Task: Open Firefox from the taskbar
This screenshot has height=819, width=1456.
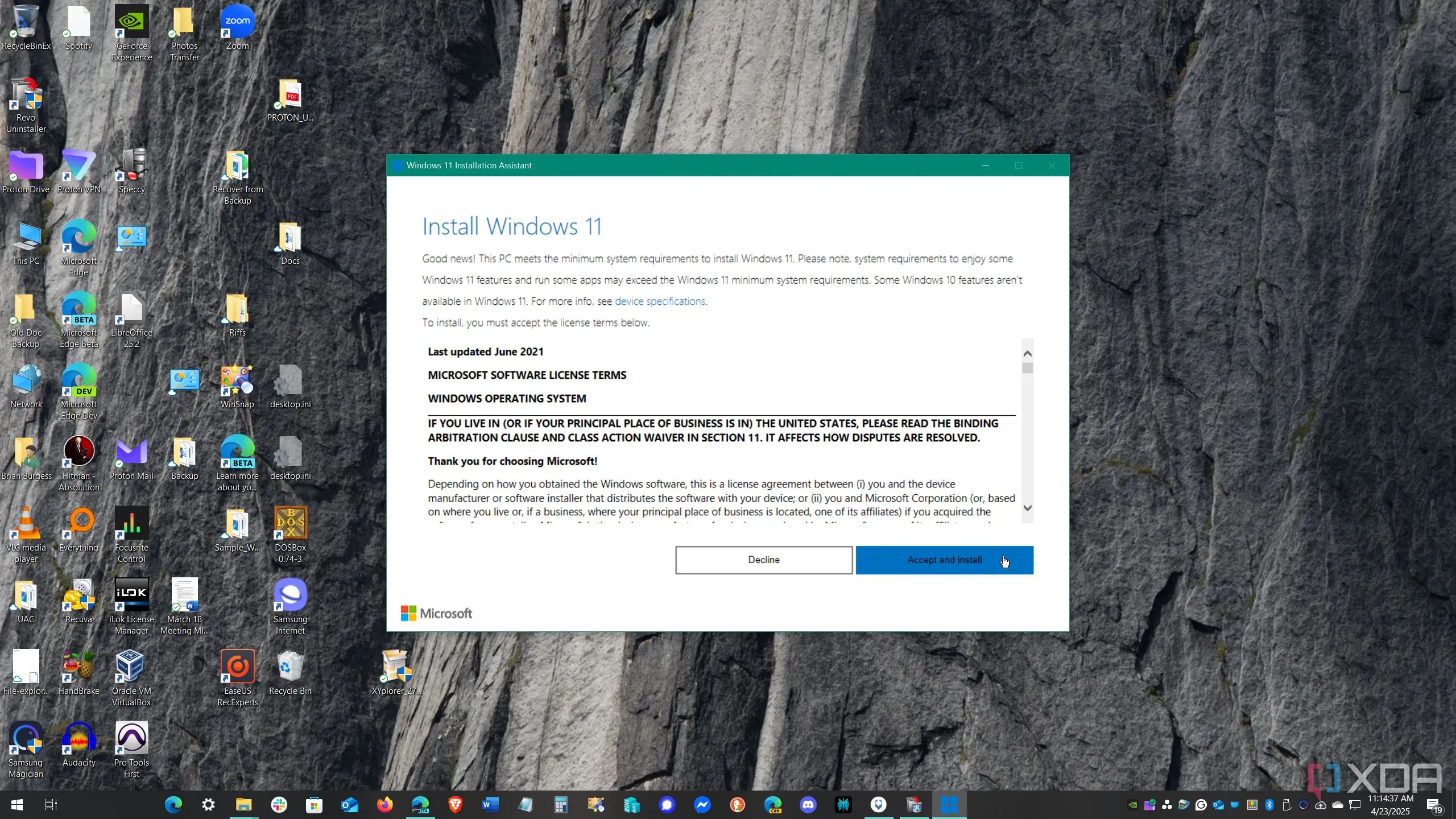Action: [x=384, y=805]
